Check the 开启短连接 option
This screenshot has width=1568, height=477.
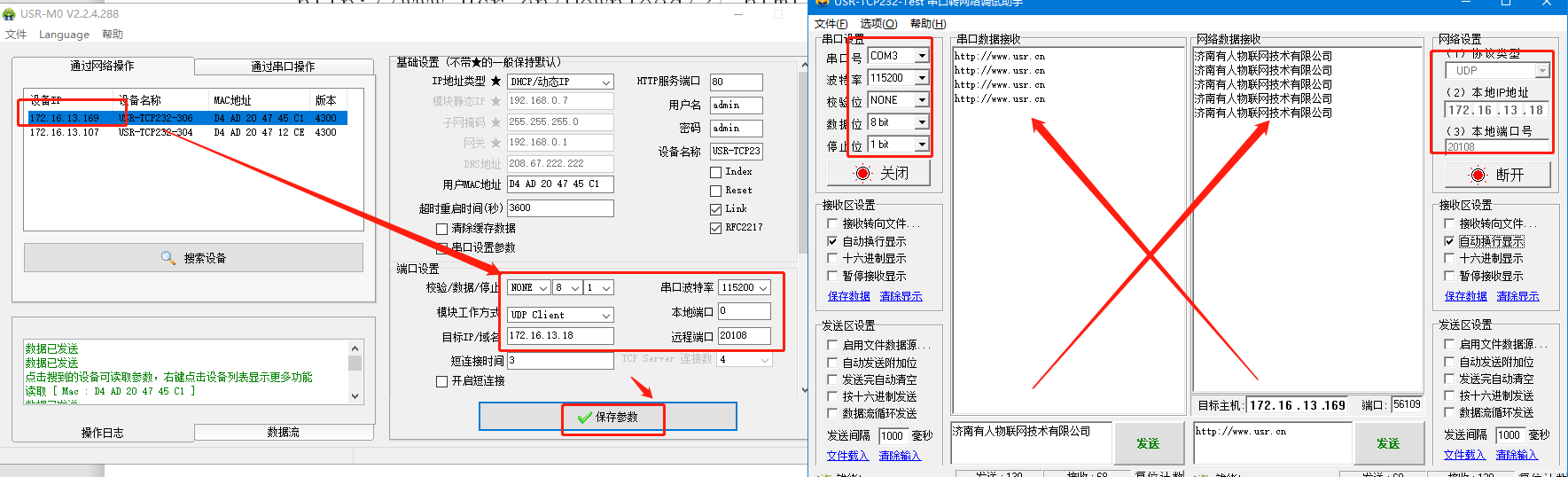441,381
